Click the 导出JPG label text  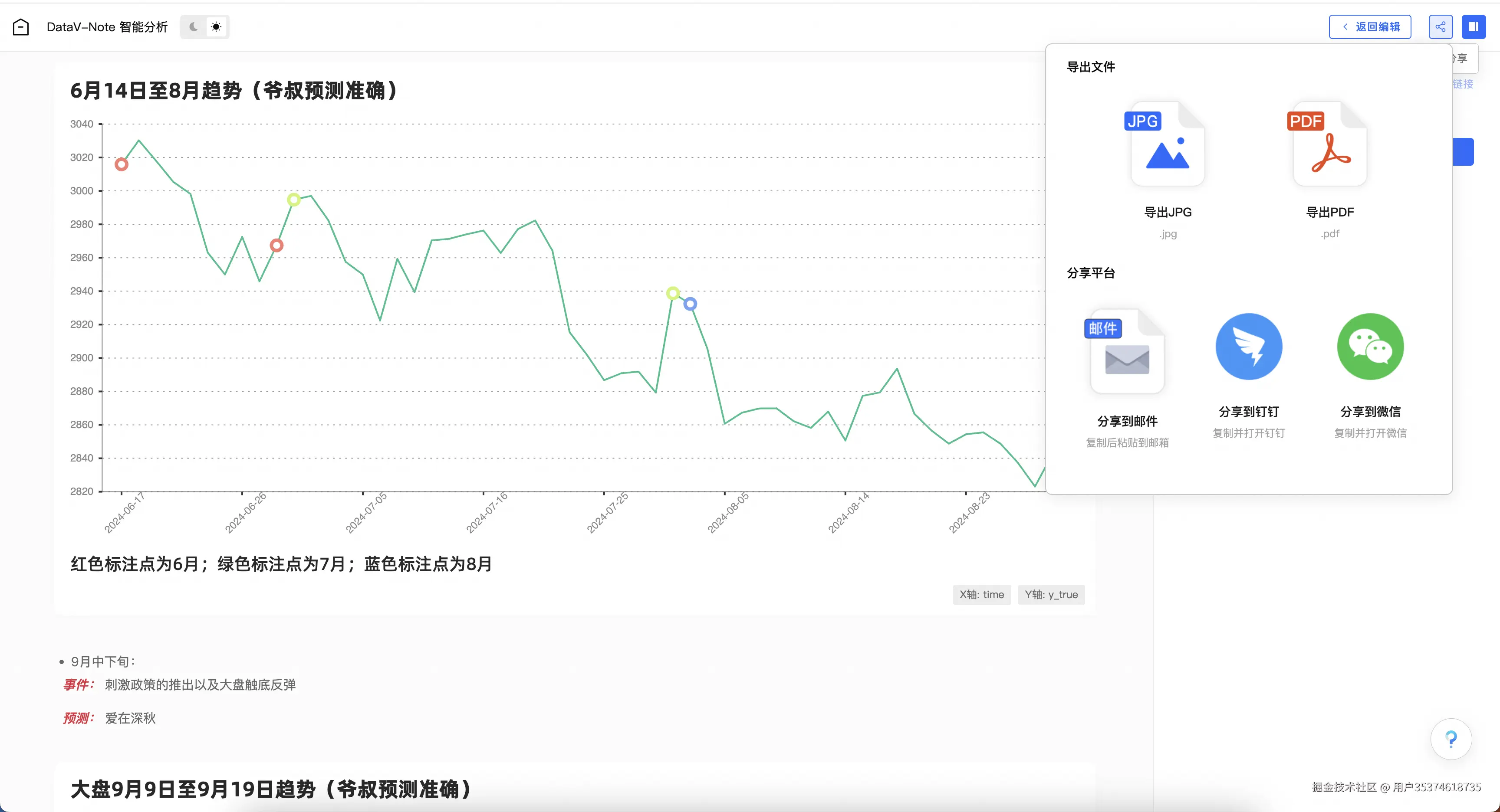[1167, 212]
